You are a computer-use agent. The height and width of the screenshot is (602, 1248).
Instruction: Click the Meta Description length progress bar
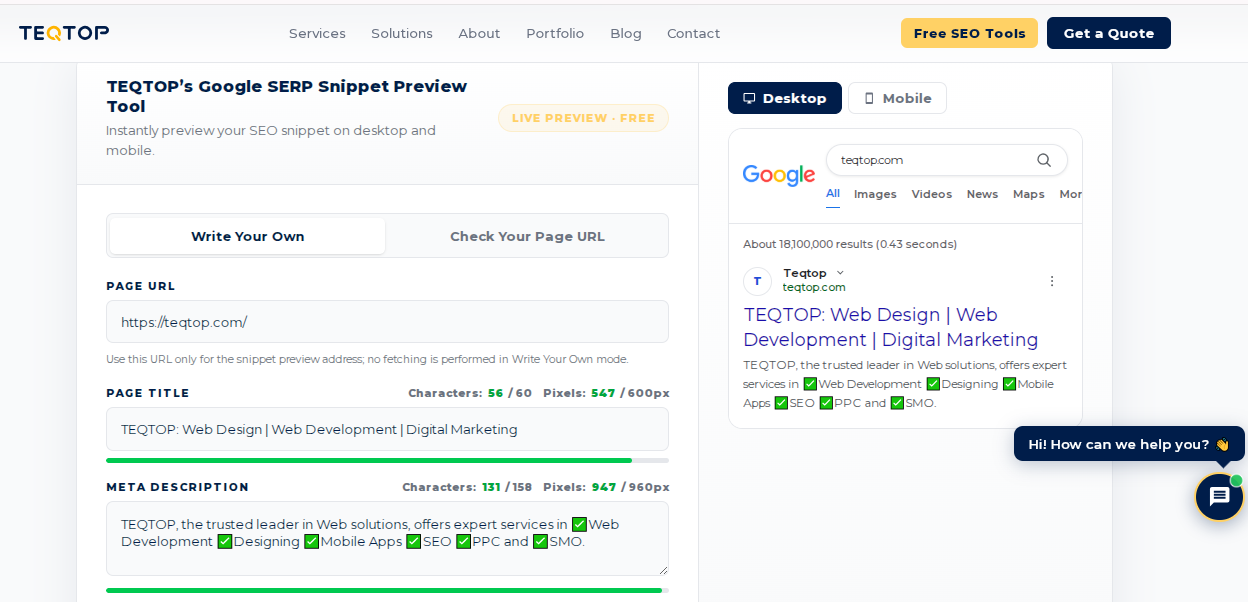coord(387,590)
